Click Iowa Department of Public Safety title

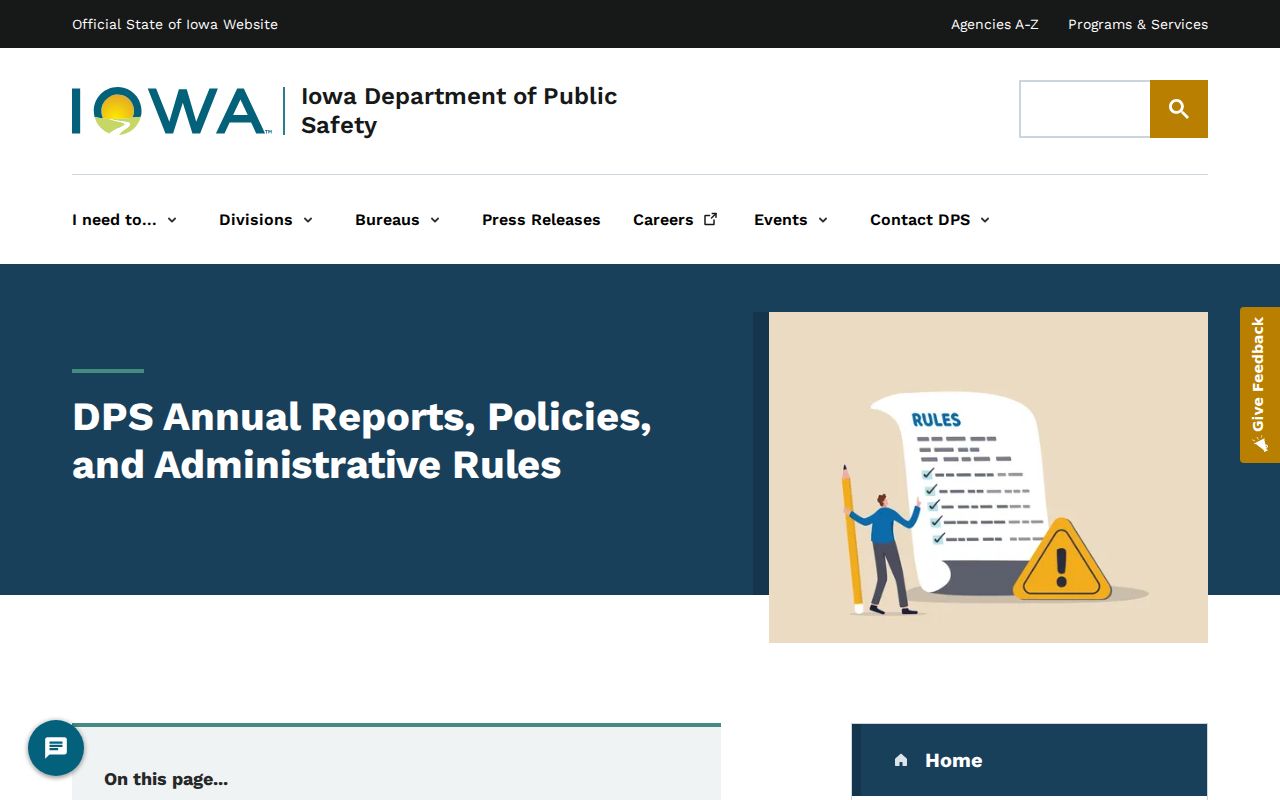click(459, 110)
